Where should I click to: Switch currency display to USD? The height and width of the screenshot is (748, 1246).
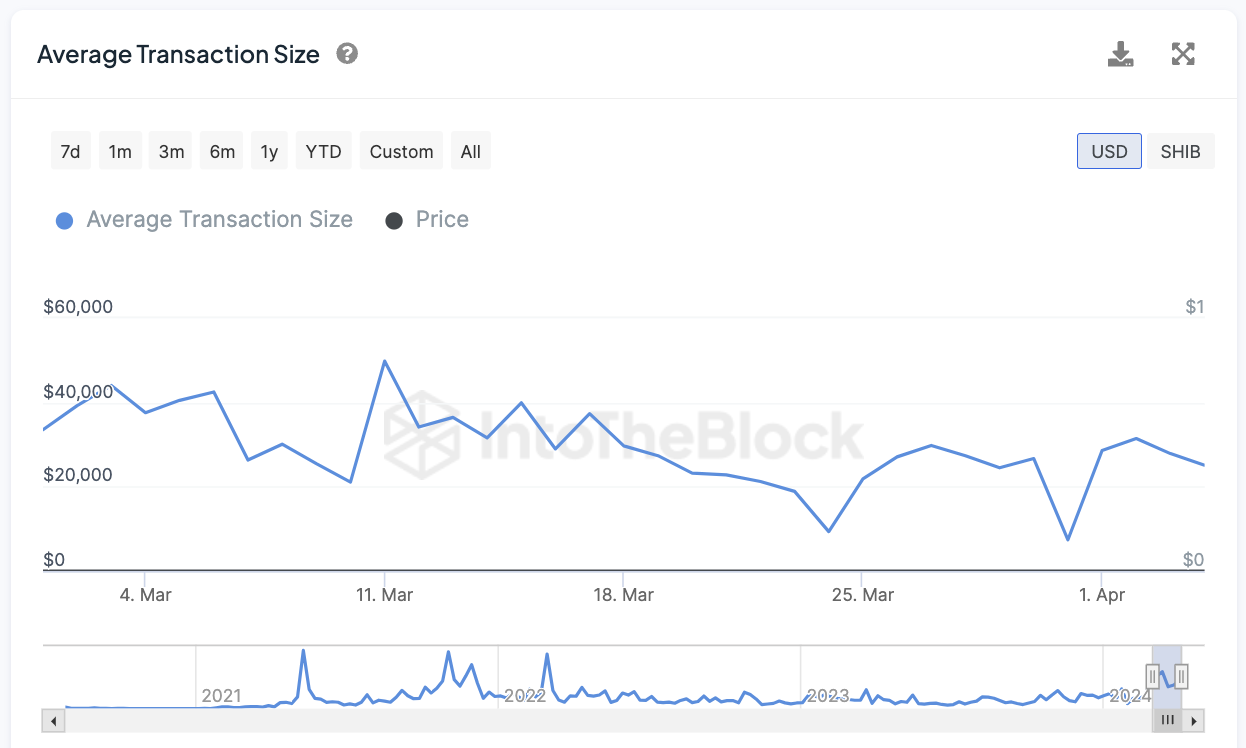(1109, 152)
